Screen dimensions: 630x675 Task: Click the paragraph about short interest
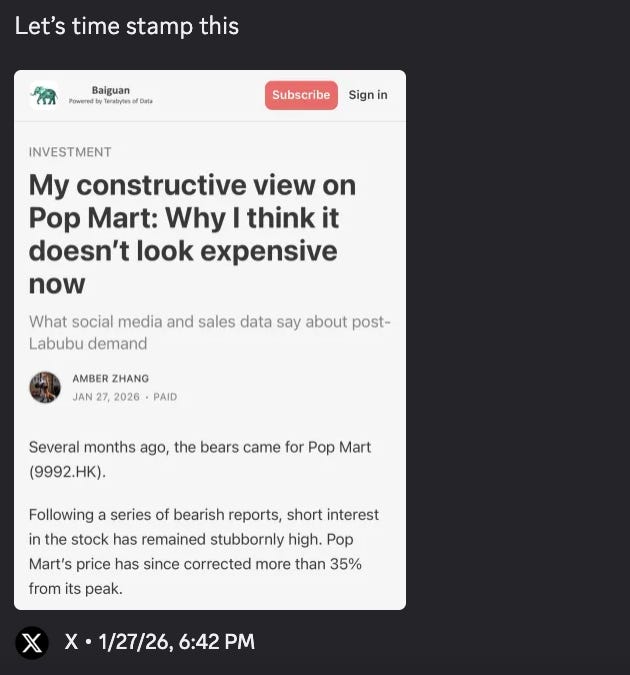coord(204,551)
